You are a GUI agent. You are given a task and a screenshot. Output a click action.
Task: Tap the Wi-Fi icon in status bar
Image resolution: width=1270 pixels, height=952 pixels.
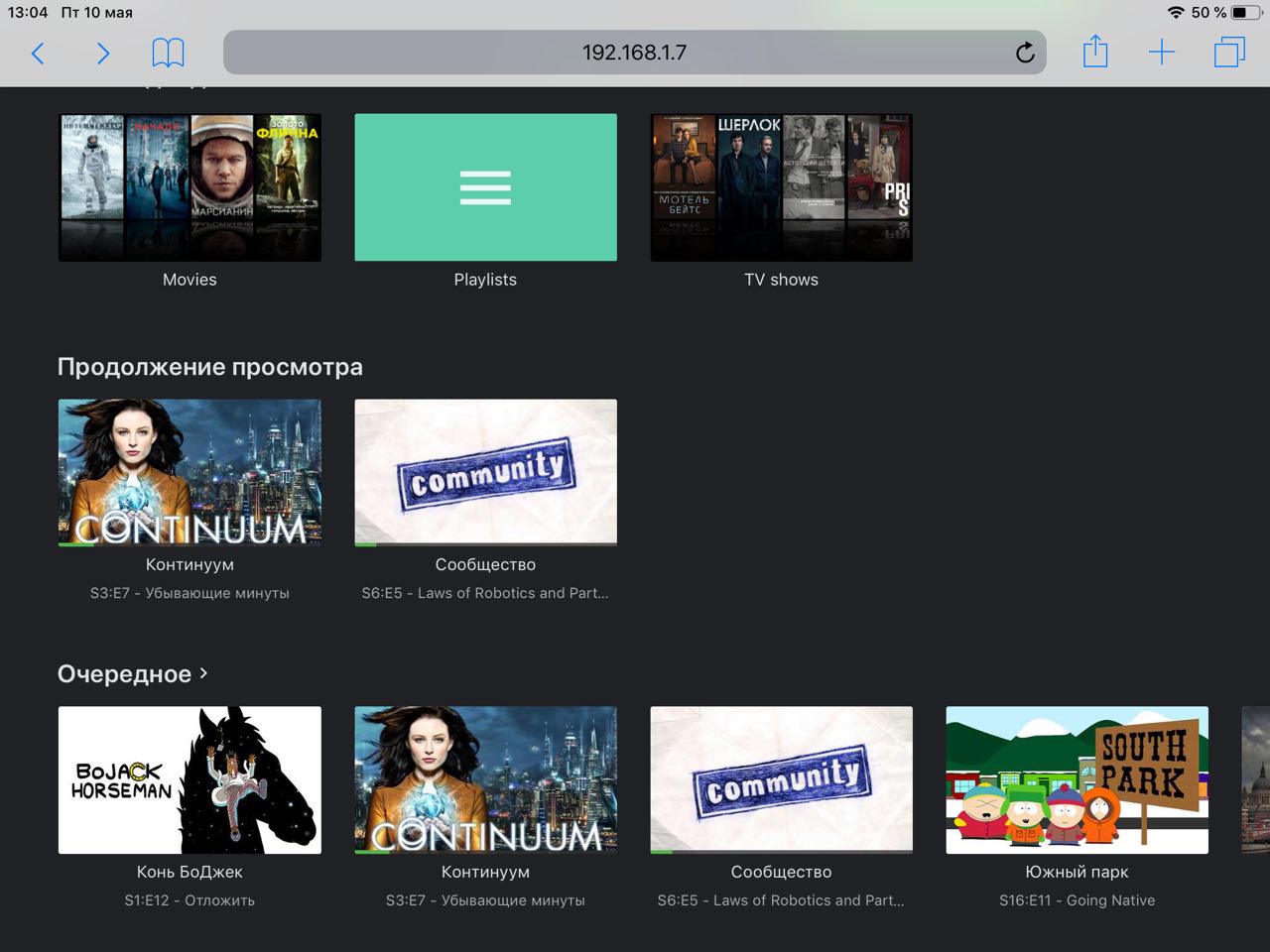1176,12
